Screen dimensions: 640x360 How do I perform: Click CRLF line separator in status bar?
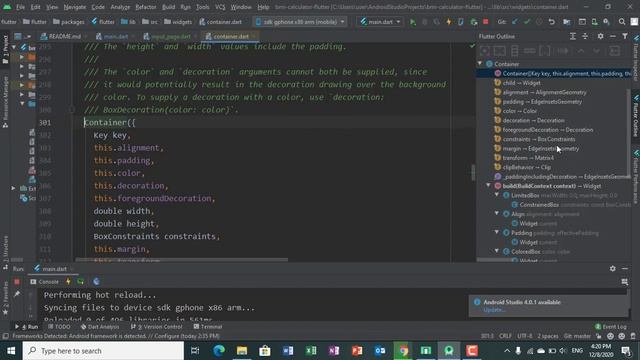point(505,336)
